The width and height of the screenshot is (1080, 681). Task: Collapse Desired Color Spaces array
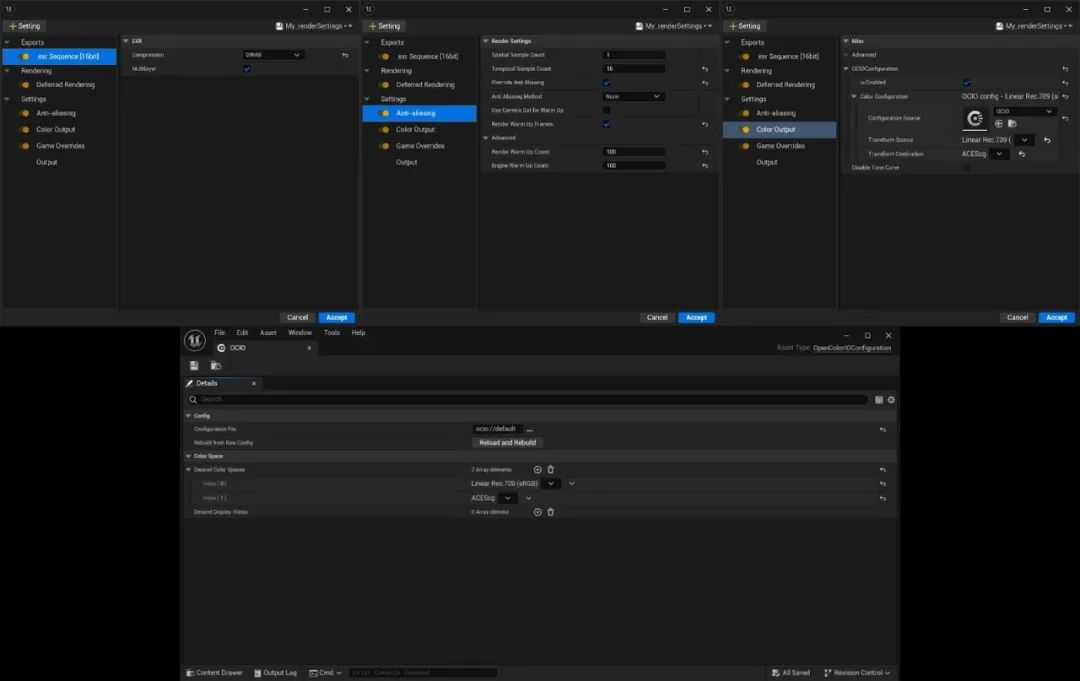[188, 470]
